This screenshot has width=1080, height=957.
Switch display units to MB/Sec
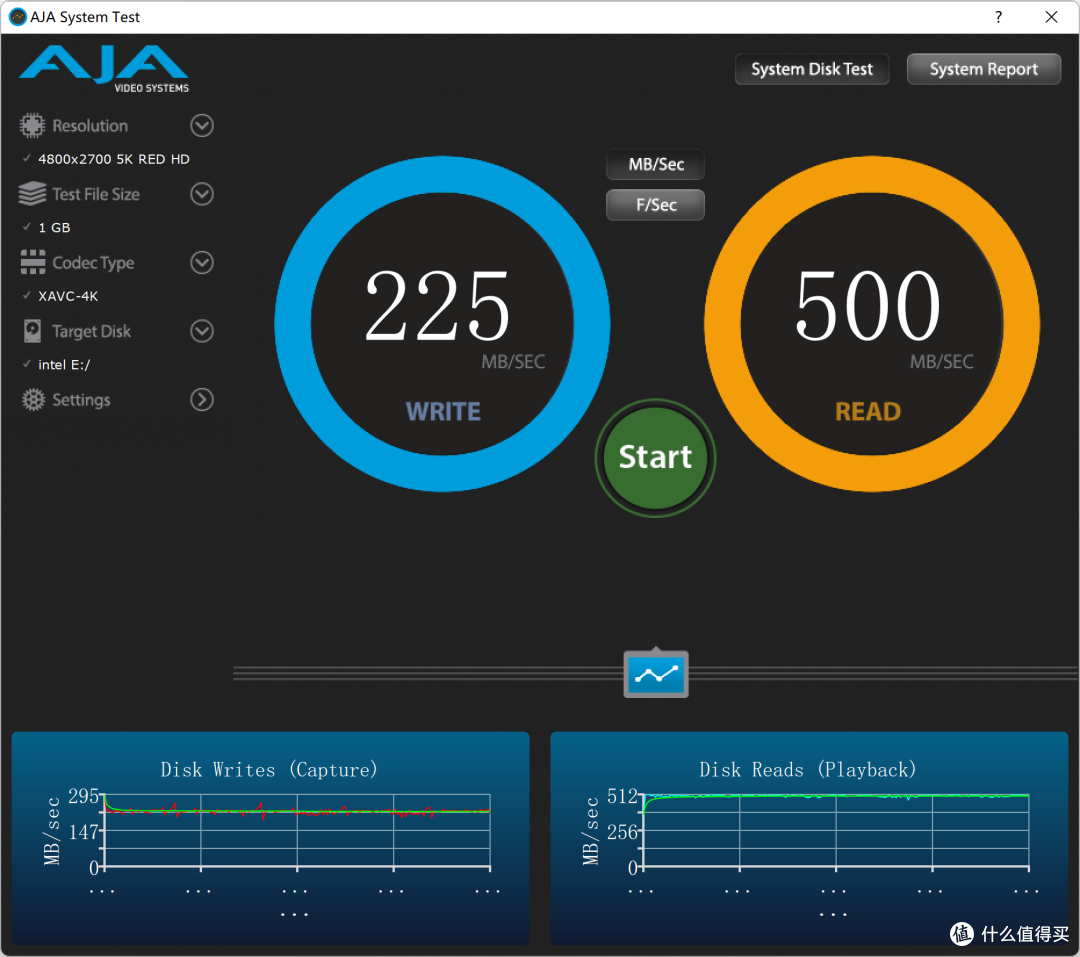click(656, 165)
